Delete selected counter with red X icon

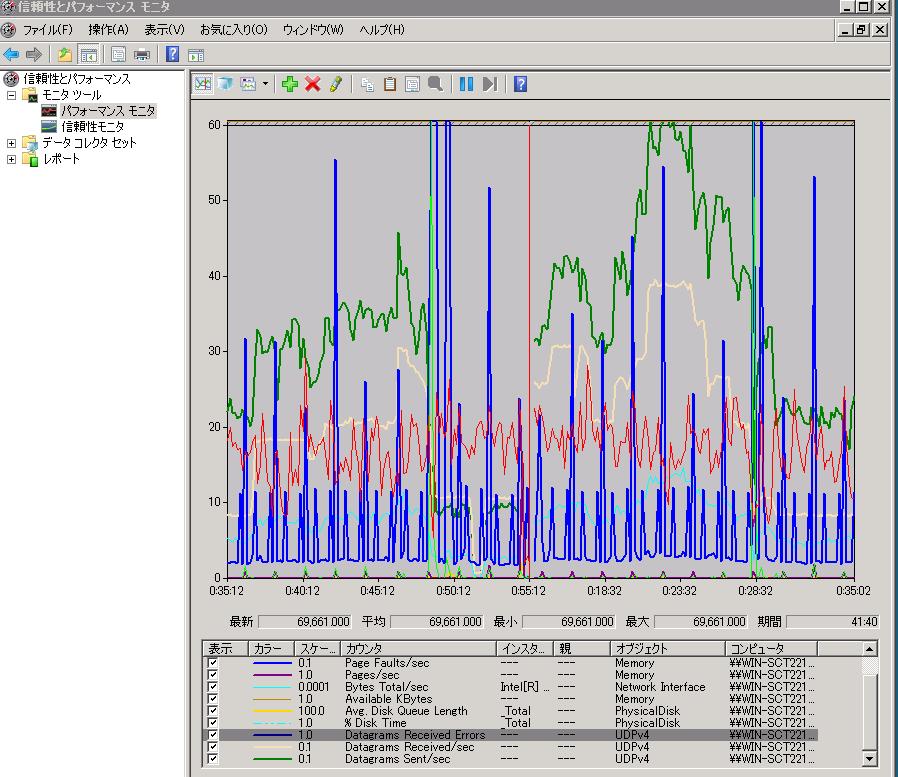coord(313,84)
